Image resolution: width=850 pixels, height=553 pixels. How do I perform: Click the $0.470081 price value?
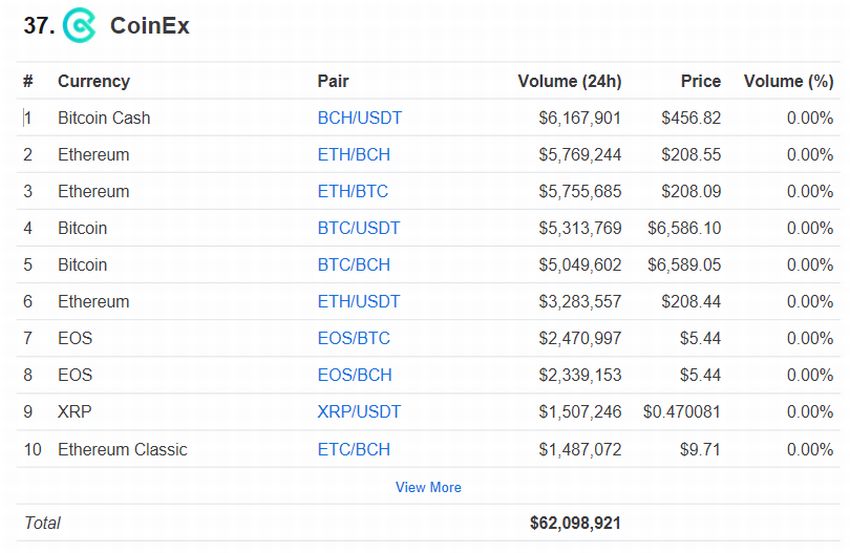pyautogui.click(x=682, y=411)
